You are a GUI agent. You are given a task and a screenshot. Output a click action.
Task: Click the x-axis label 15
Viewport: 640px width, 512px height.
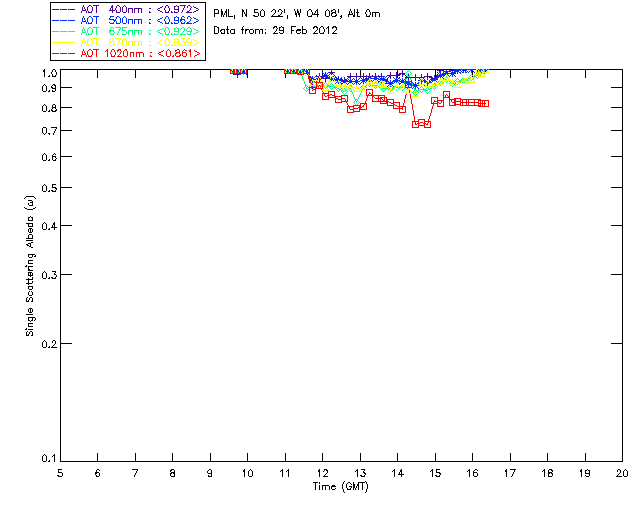435,473
